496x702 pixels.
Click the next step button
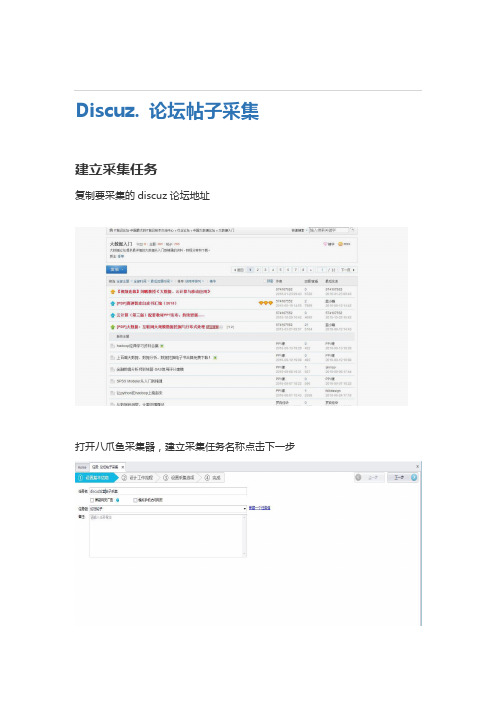402,478
